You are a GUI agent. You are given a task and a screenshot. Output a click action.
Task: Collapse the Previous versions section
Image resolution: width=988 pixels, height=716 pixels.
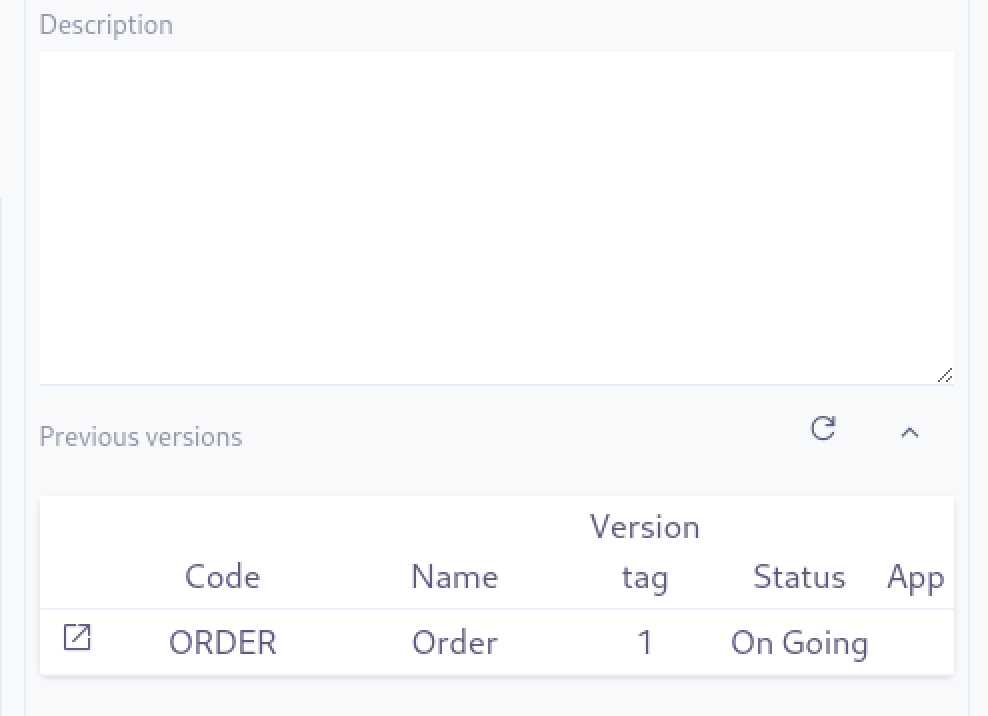tap(909, 433)
